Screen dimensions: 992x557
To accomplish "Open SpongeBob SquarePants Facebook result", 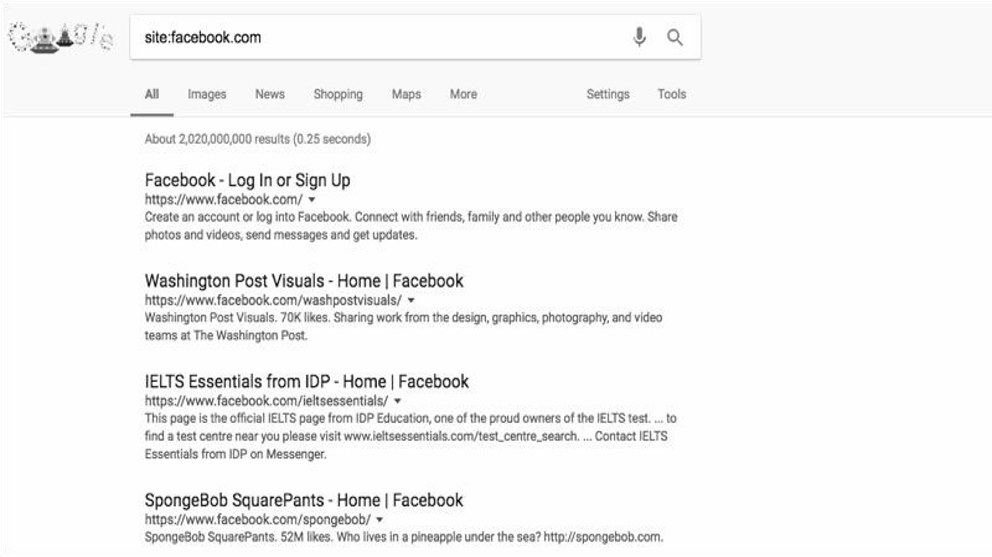I will coord(304,500).
